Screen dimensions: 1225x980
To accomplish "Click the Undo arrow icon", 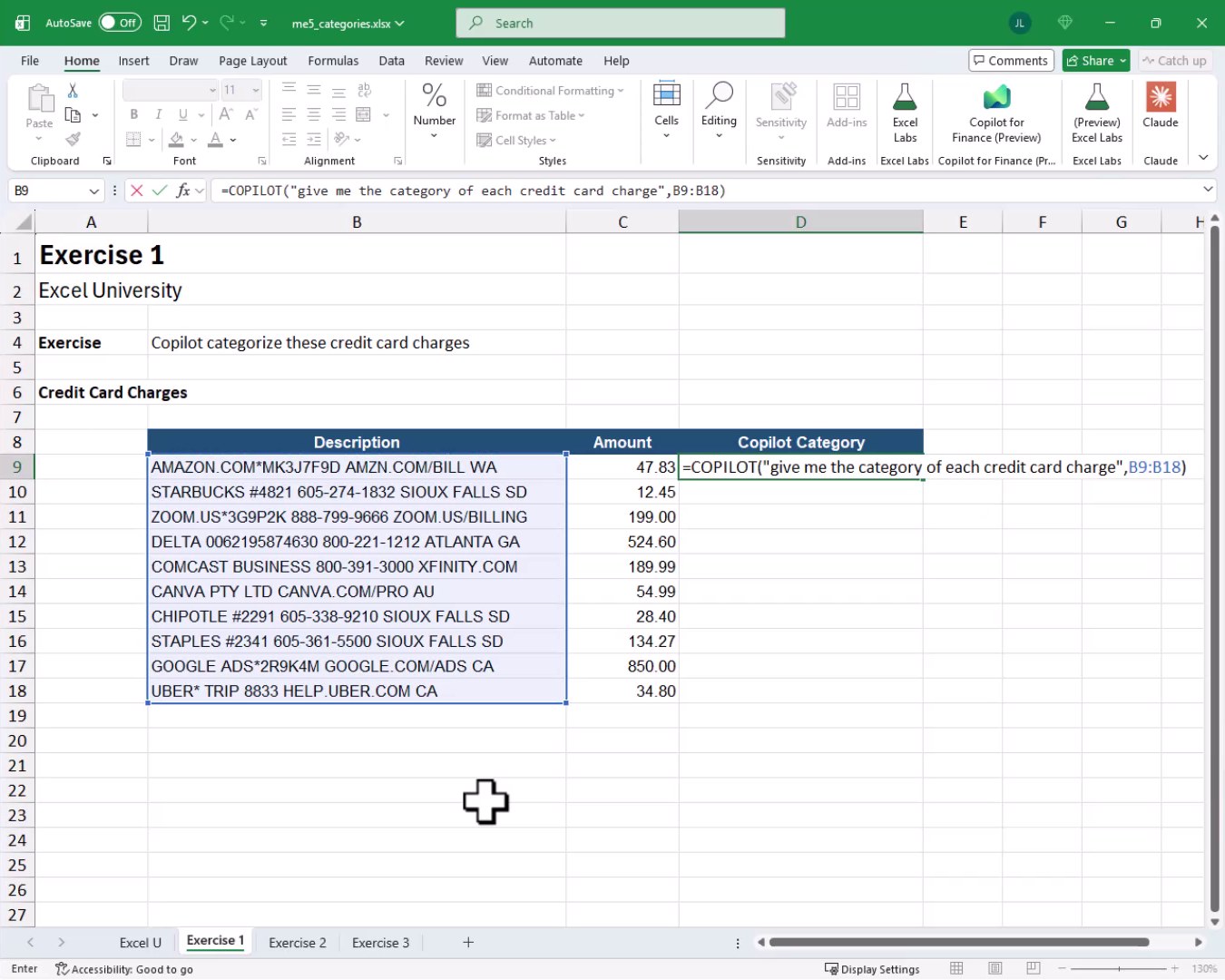I will 189,23.
